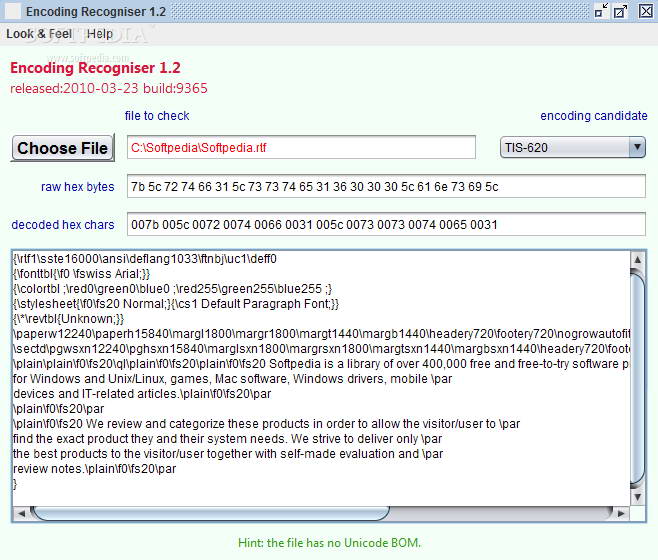This screenshot has width=658, height=560.
Task: Click the file path input field
Action: (x=301, y=147)
